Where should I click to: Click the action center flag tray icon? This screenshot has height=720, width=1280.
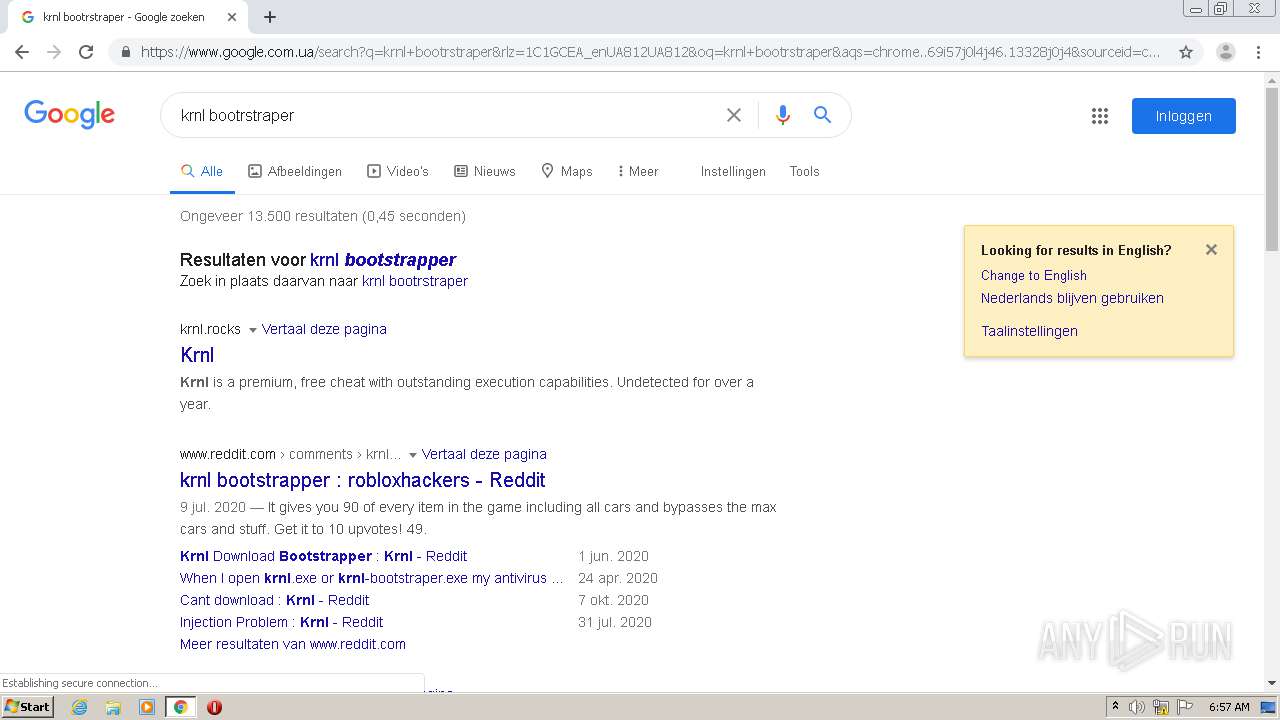[1185, 707]
